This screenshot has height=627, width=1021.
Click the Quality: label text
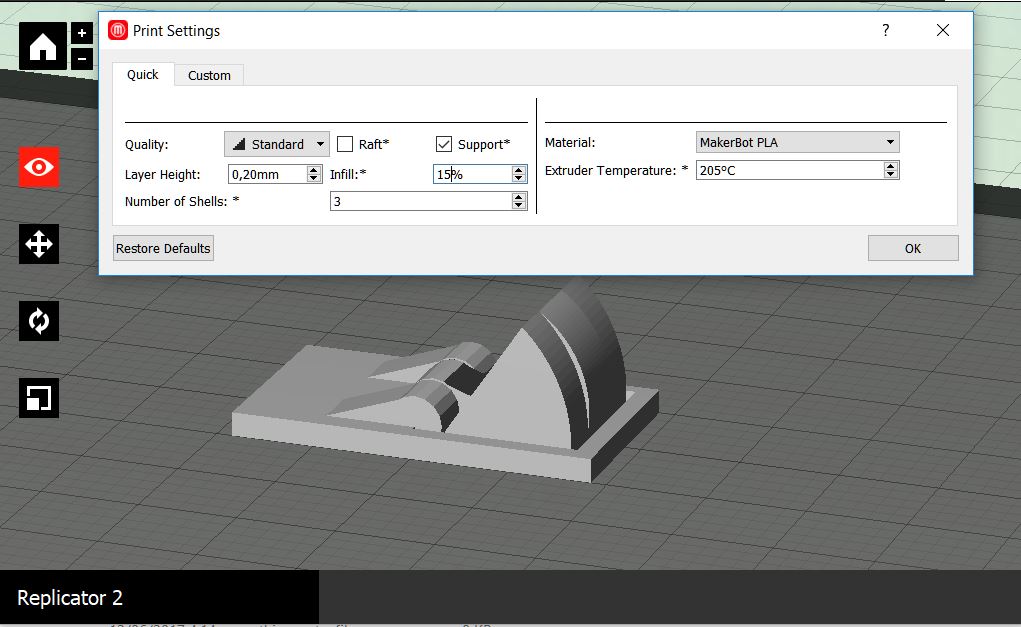click(x=147, y=145)
